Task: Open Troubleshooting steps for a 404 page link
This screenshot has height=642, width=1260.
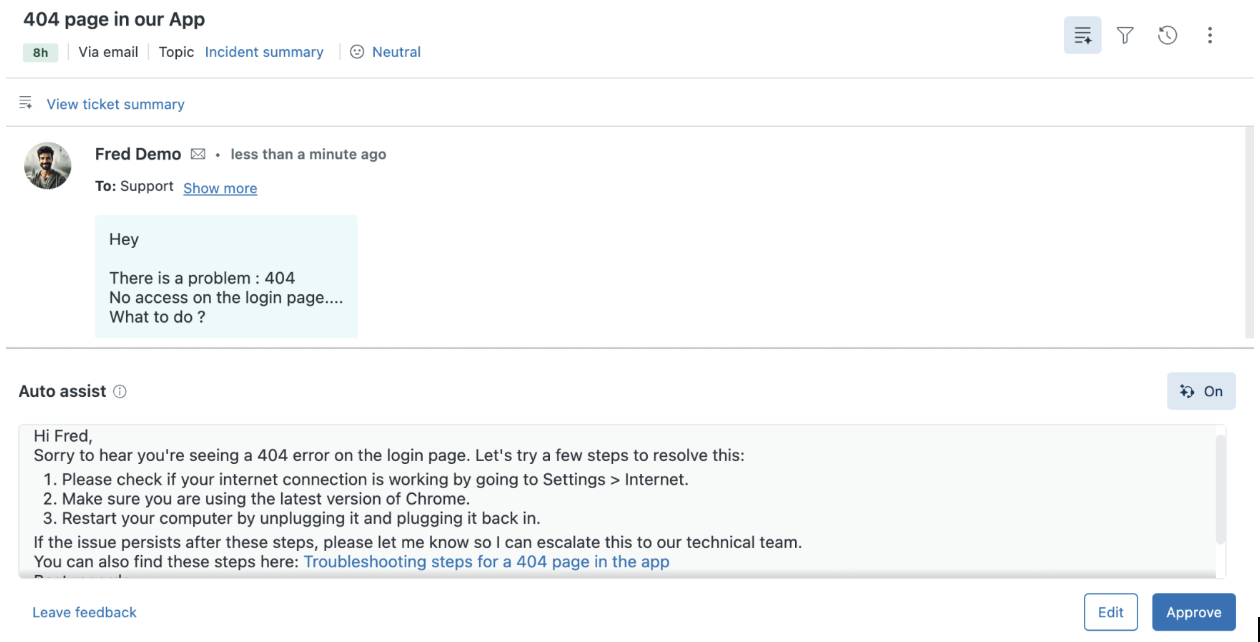Action: click(x=486, y=562)
